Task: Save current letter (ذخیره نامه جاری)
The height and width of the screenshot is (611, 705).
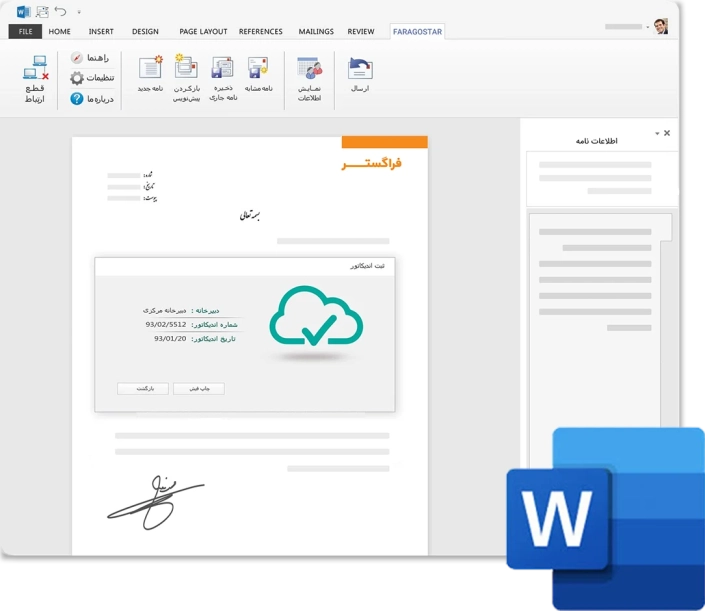Action: 223,67
